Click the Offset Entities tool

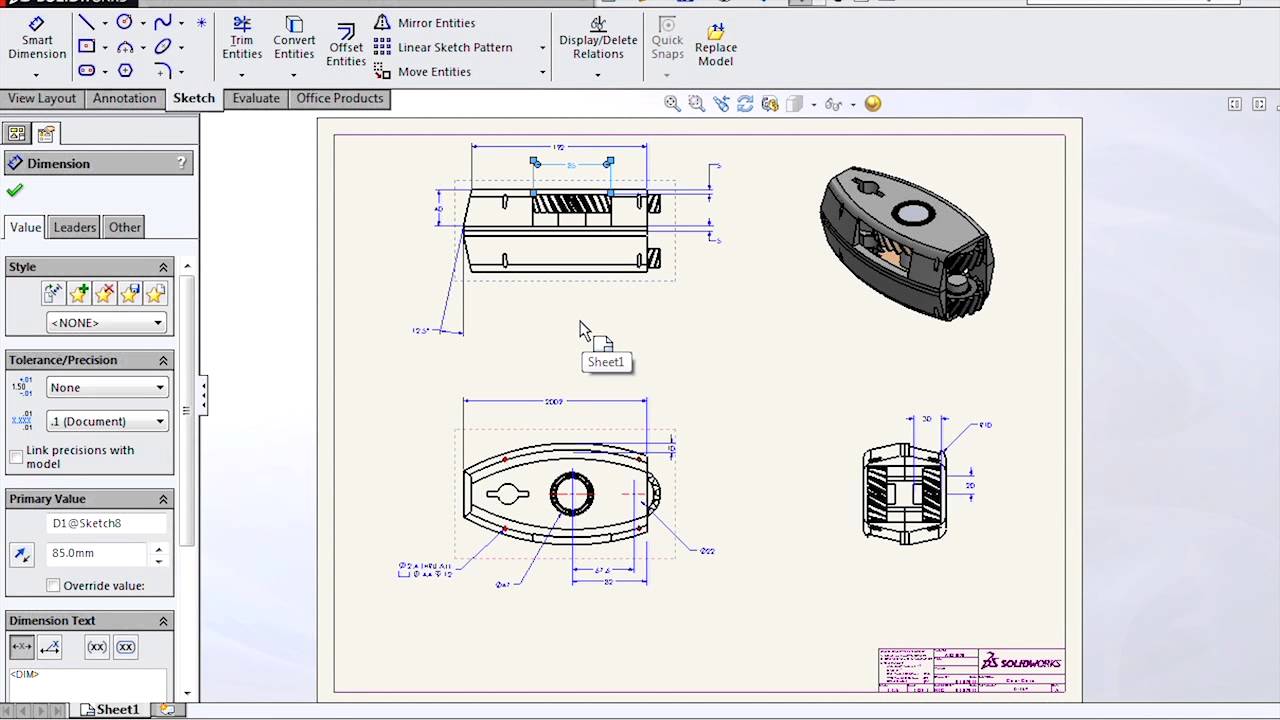346,45
